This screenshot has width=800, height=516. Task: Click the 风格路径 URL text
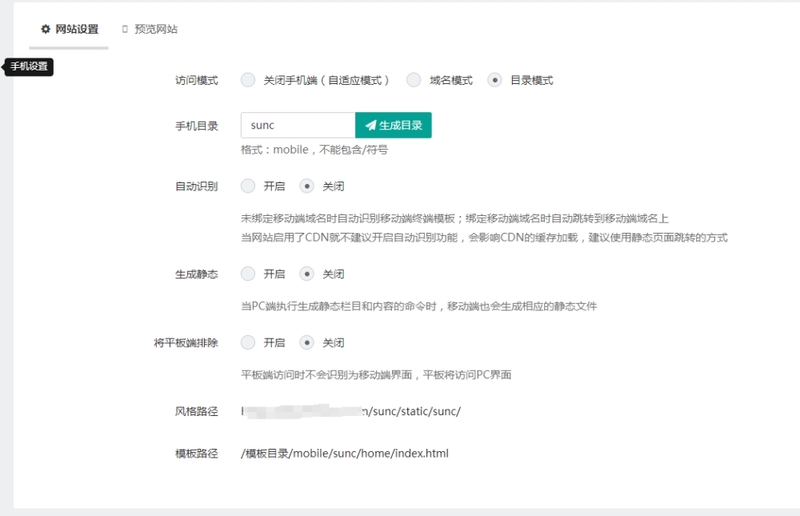[x=350, y=411]
